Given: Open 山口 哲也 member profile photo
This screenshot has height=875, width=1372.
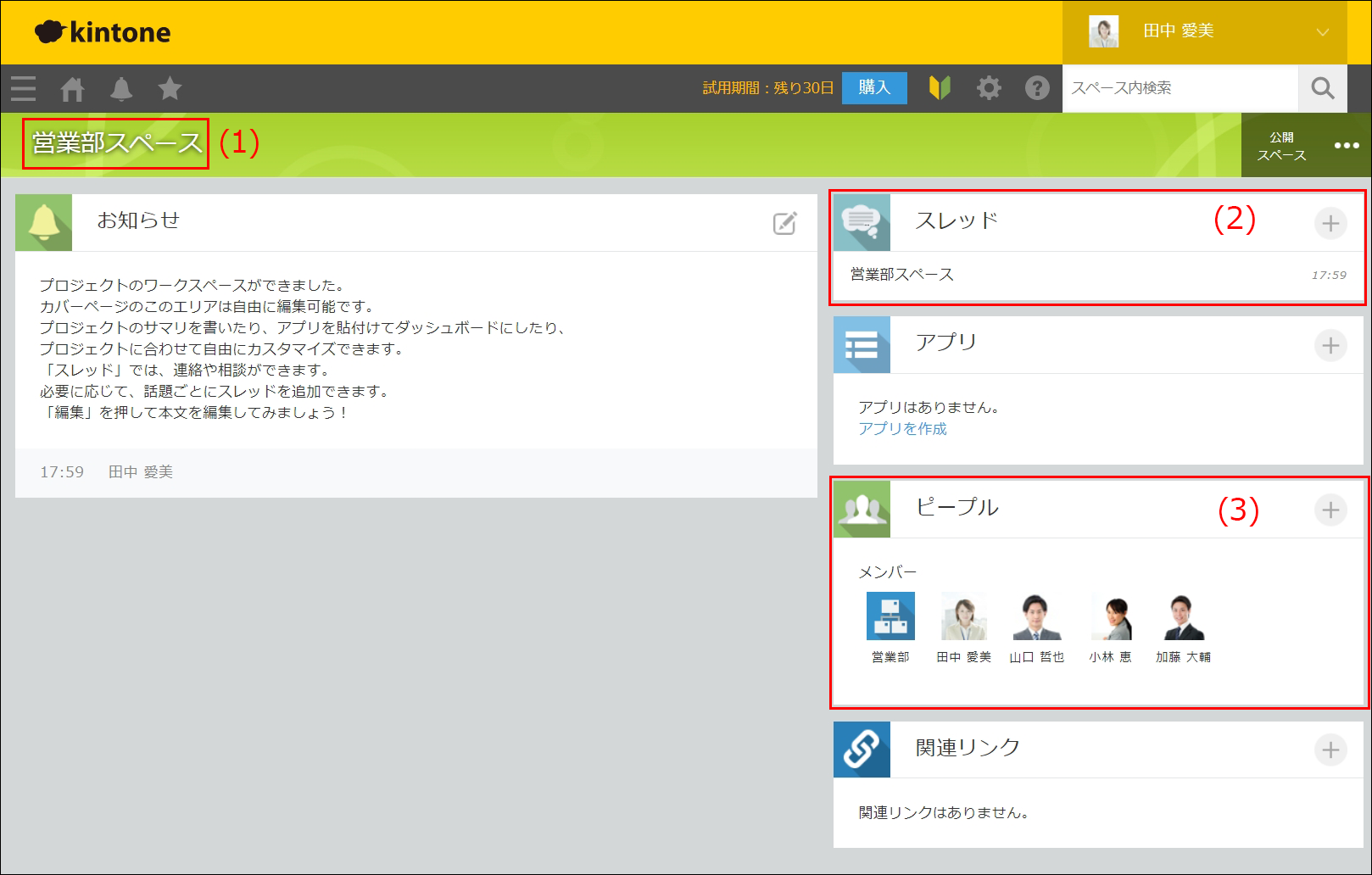Looking at the screenshot, I should (1036, 616).
